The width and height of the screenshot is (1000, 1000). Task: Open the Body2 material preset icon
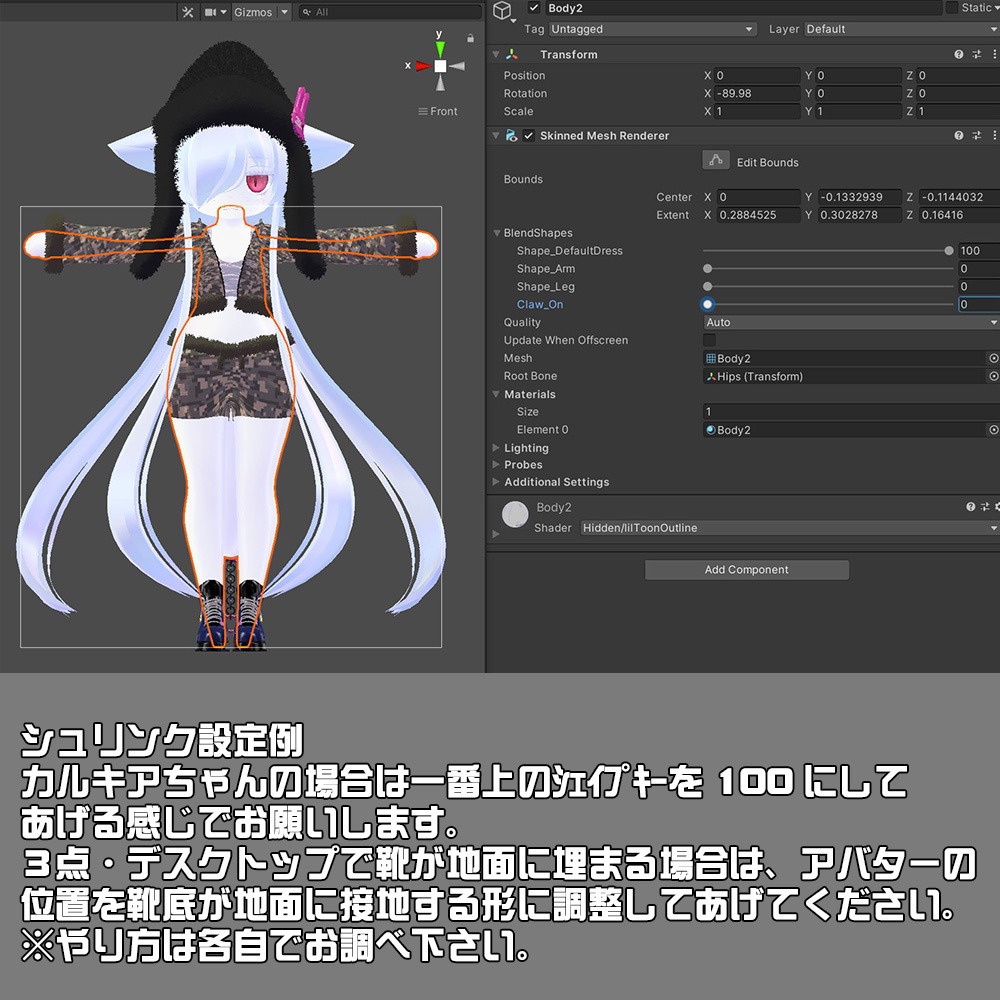click(985, 507)
